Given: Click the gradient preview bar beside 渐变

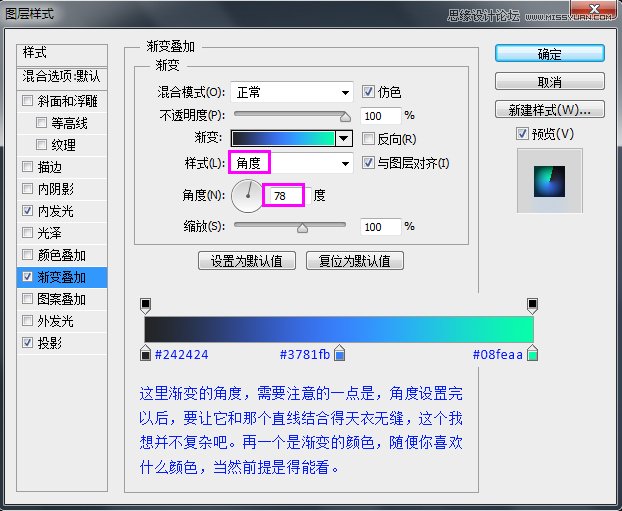Looking at the screenshot, I should [283, 138].
